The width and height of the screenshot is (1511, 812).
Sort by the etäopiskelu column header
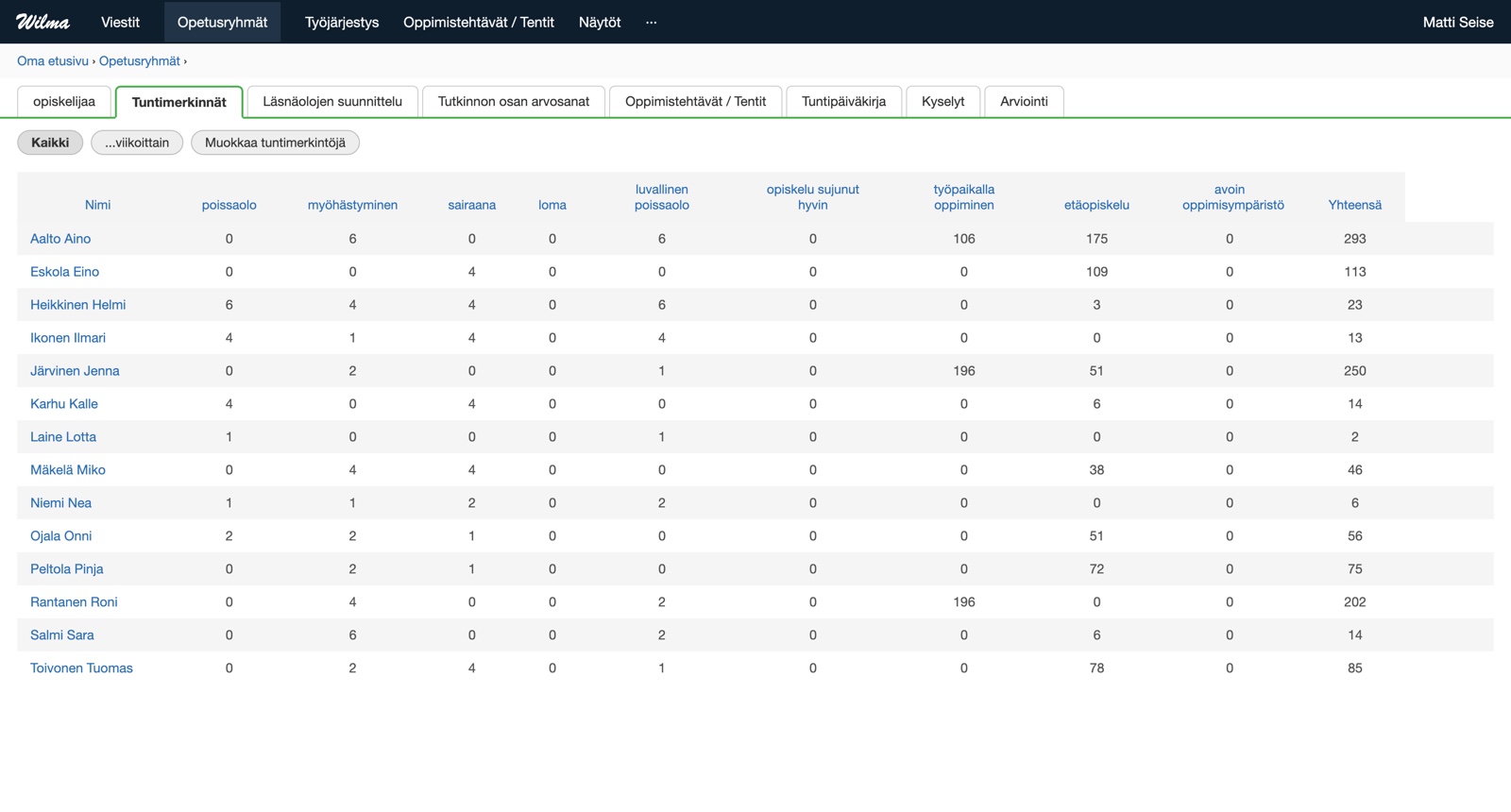pos(1096,205)
